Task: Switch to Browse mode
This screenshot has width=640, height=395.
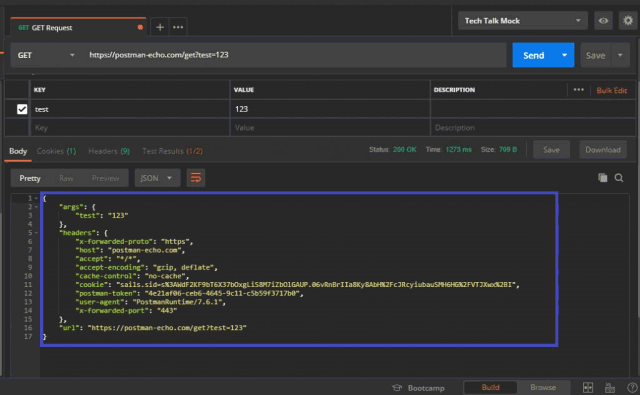Action: click(543, 387)
